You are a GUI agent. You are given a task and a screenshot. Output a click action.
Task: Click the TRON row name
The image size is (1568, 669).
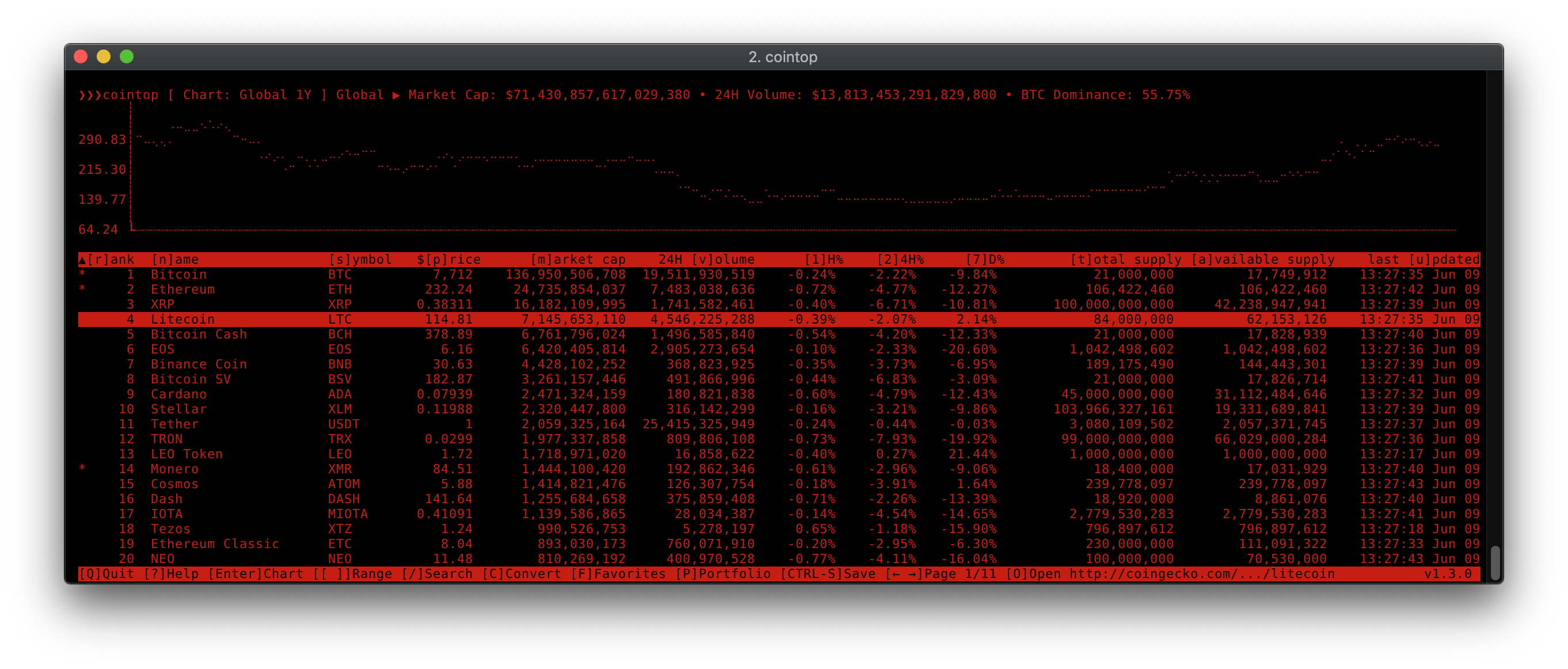166,439
